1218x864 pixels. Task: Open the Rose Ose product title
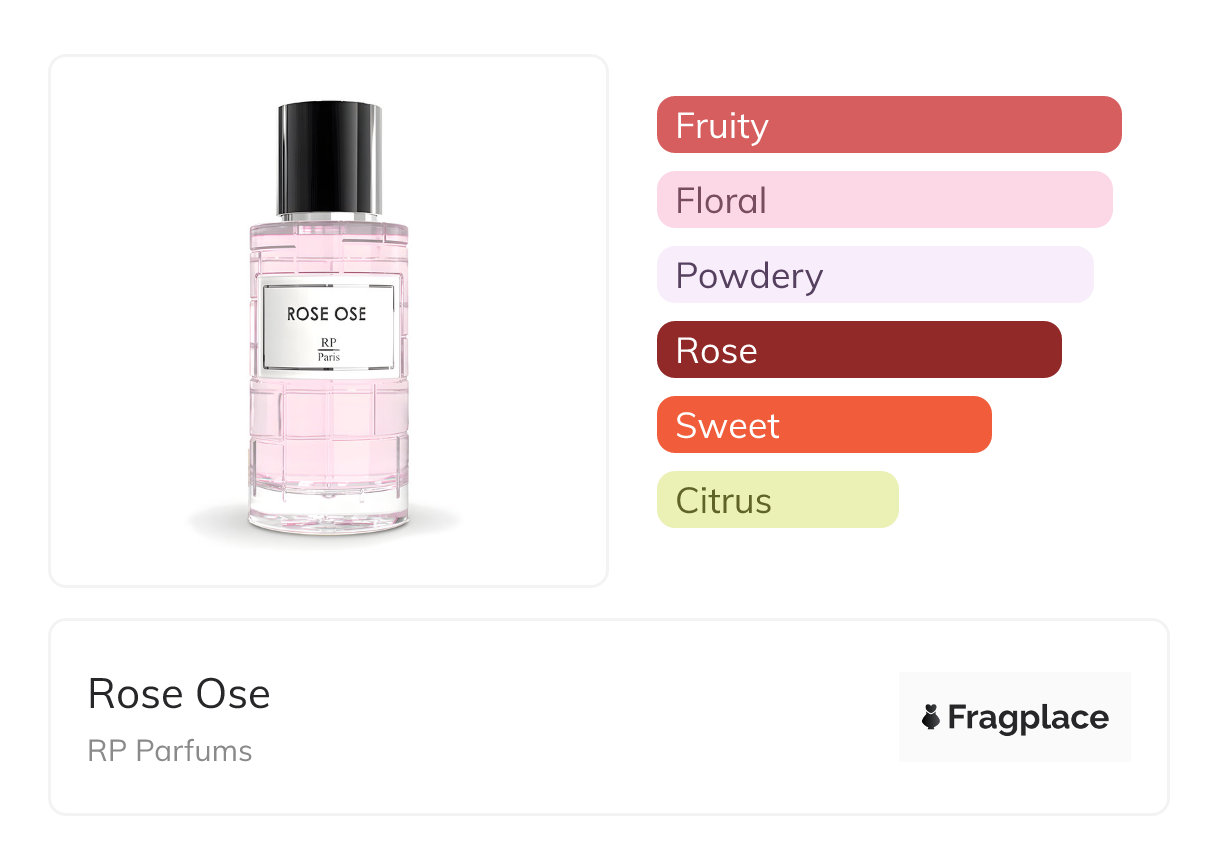coord(179,694)
